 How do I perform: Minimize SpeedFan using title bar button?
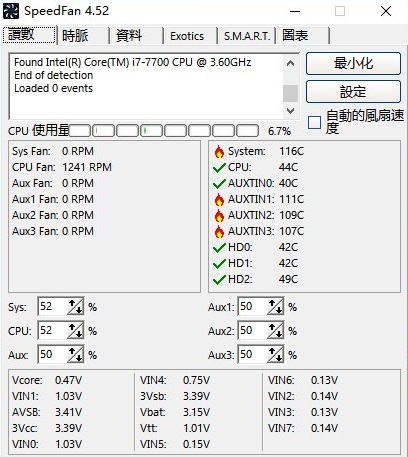point(295,11)
